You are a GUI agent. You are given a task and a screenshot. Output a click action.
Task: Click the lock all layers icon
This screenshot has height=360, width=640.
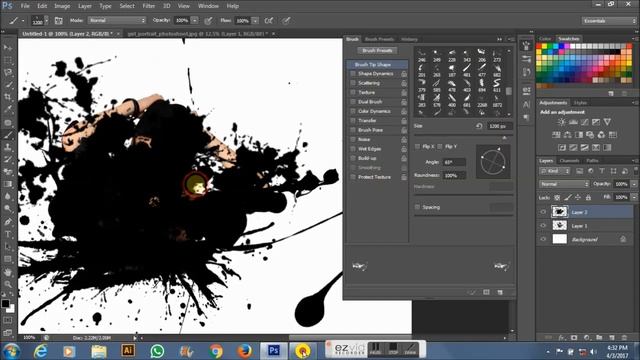click(588, 198)
